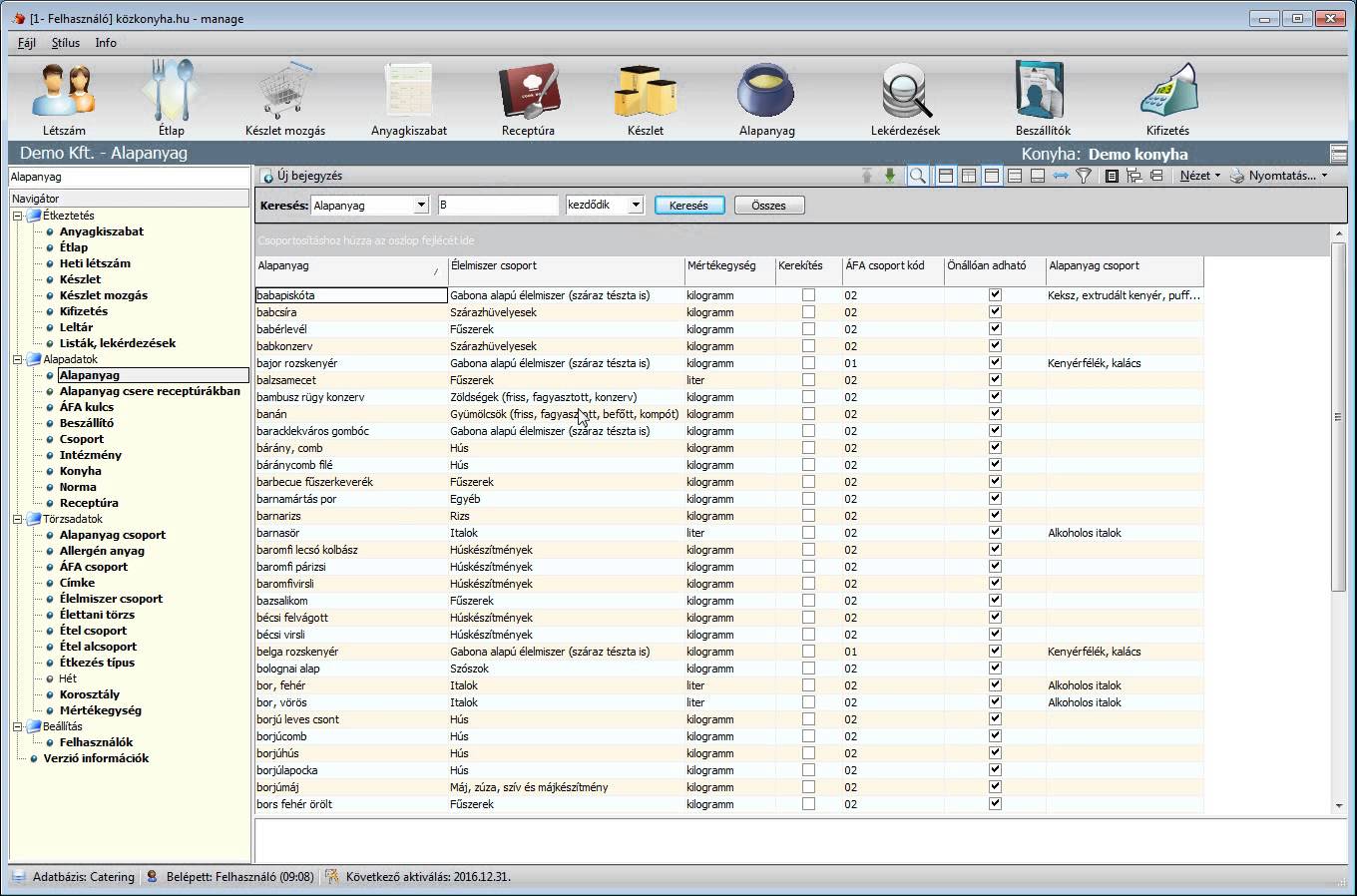Uncheck Önállóan adható for banán row
The width and height of the screenshot is (1357, 896).
tap(995, 414)
